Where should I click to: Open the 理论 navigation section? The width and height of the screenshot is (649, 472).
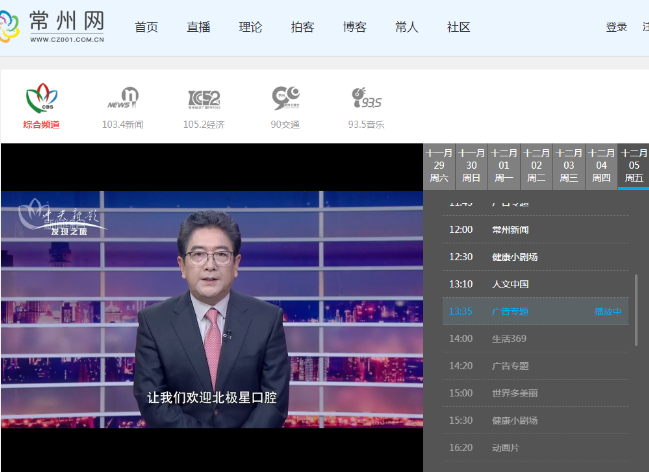[250, 27]
